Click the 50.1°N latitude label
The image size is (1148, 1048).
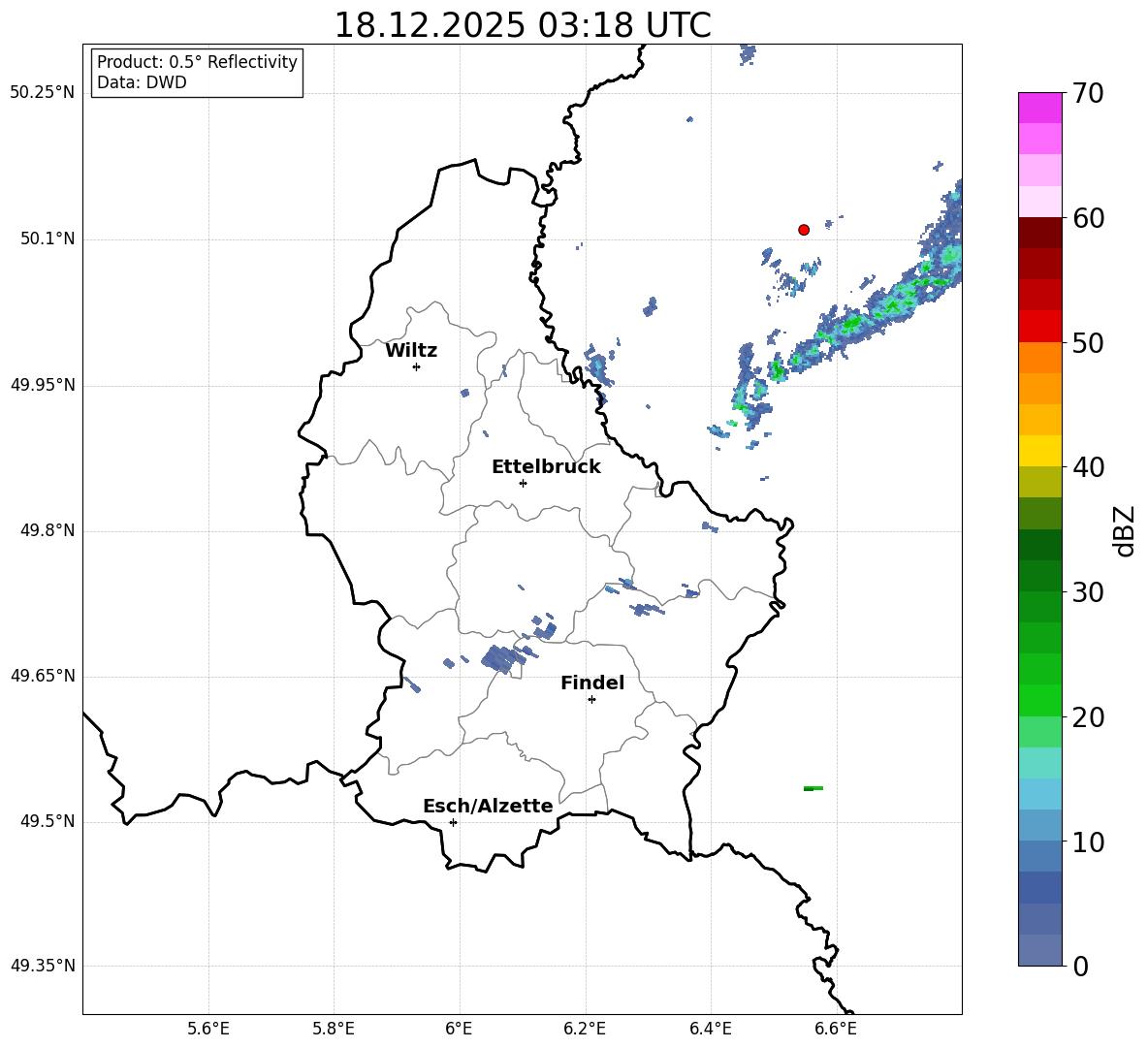point(48,238)
